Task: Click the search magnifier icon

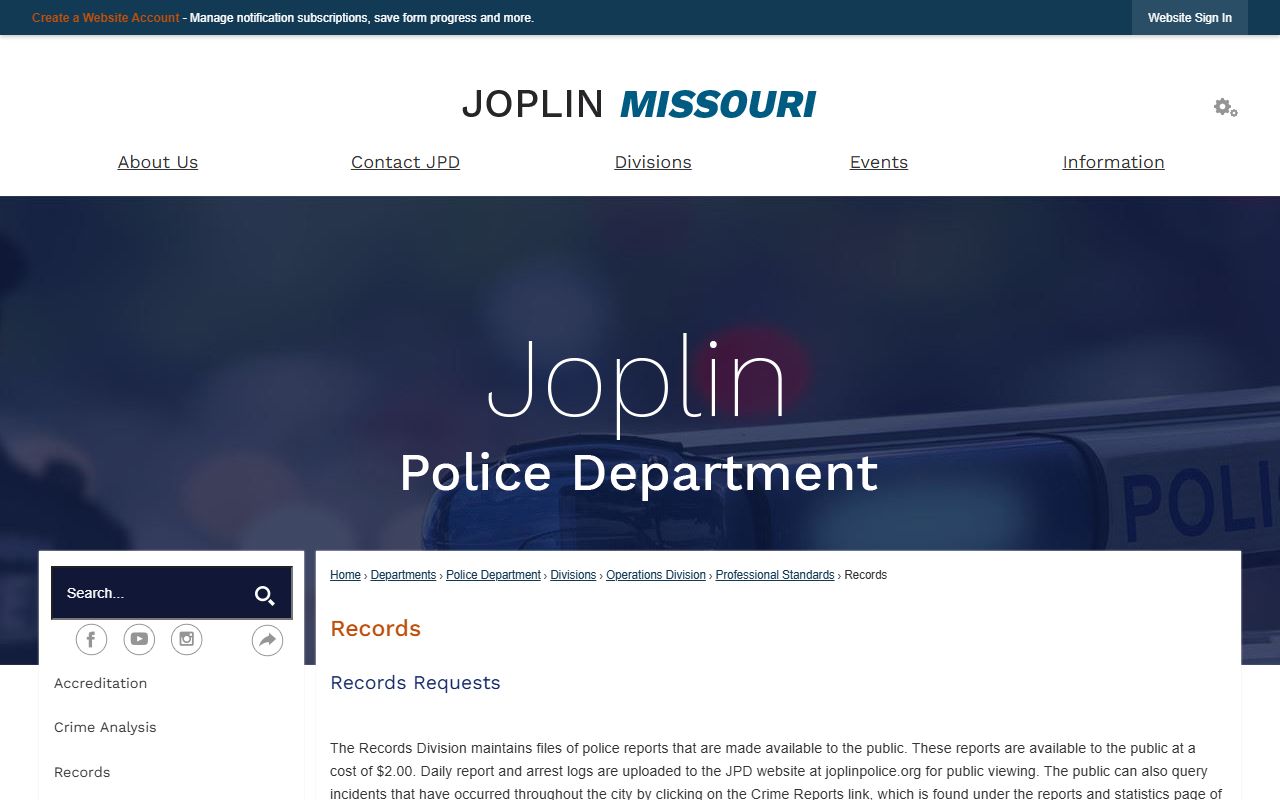Action: tap(264, 596)
